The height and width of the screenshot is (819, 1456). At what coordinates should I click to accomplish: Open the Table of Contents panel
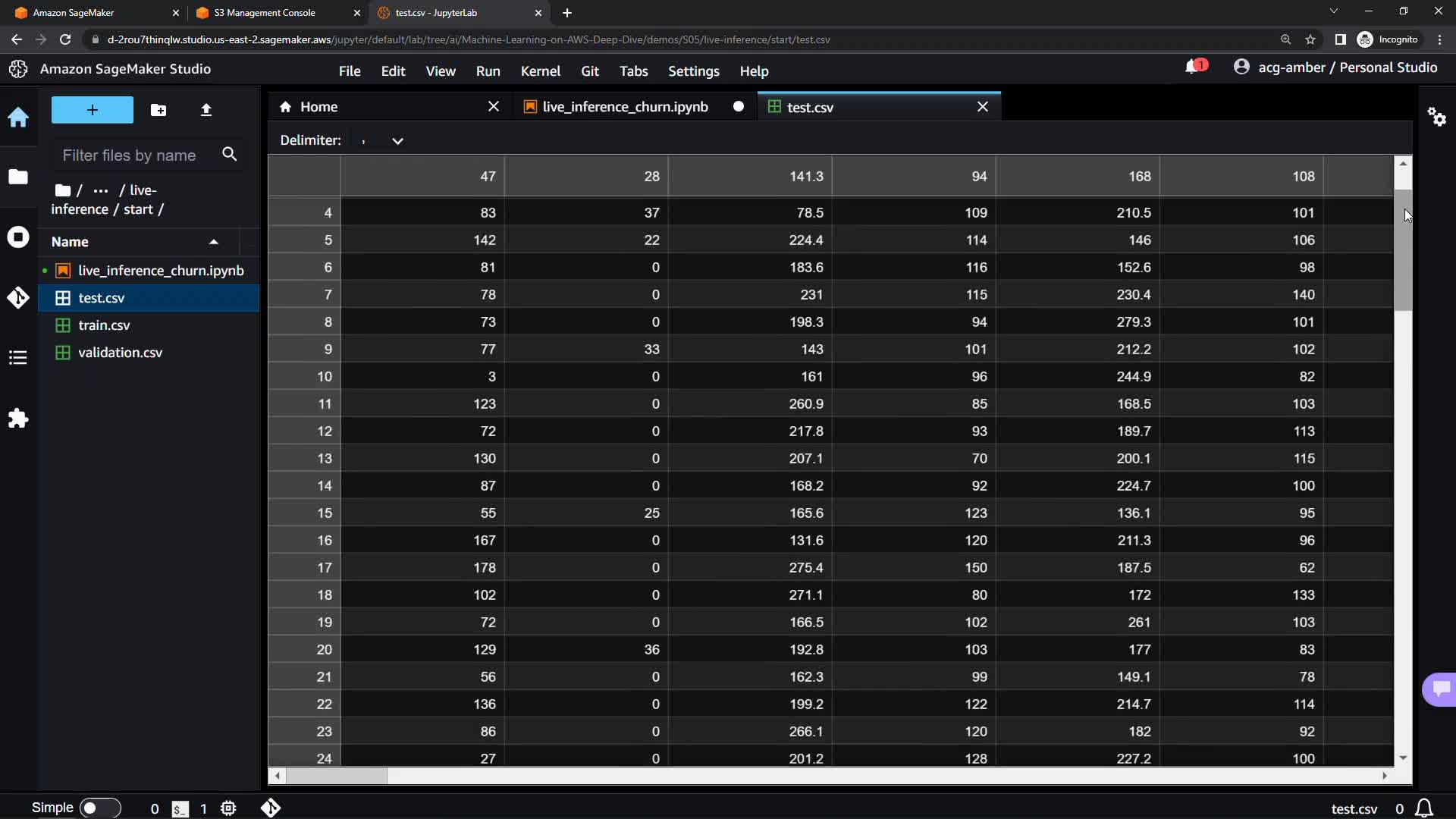point(18,358)
